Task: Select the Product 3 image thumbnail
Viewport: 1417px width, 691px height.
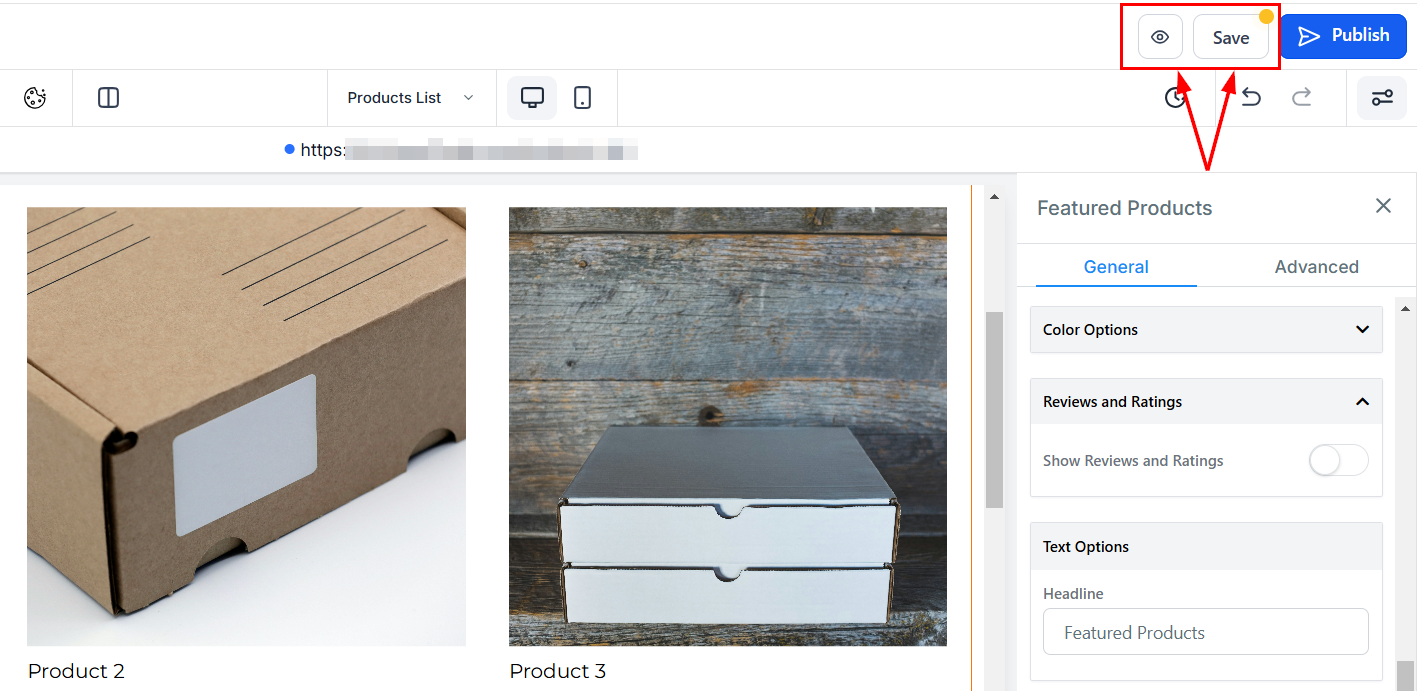Action: point(727,426)
